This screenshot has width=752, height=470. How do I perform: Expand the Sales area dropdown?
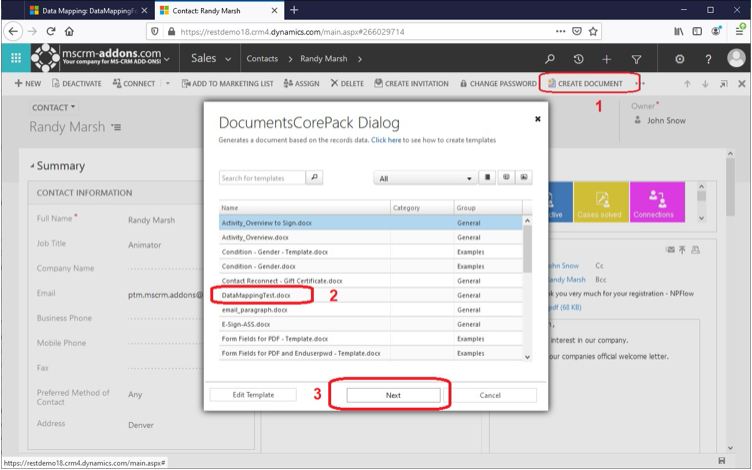pyautogui.click(x=228, y=59)
